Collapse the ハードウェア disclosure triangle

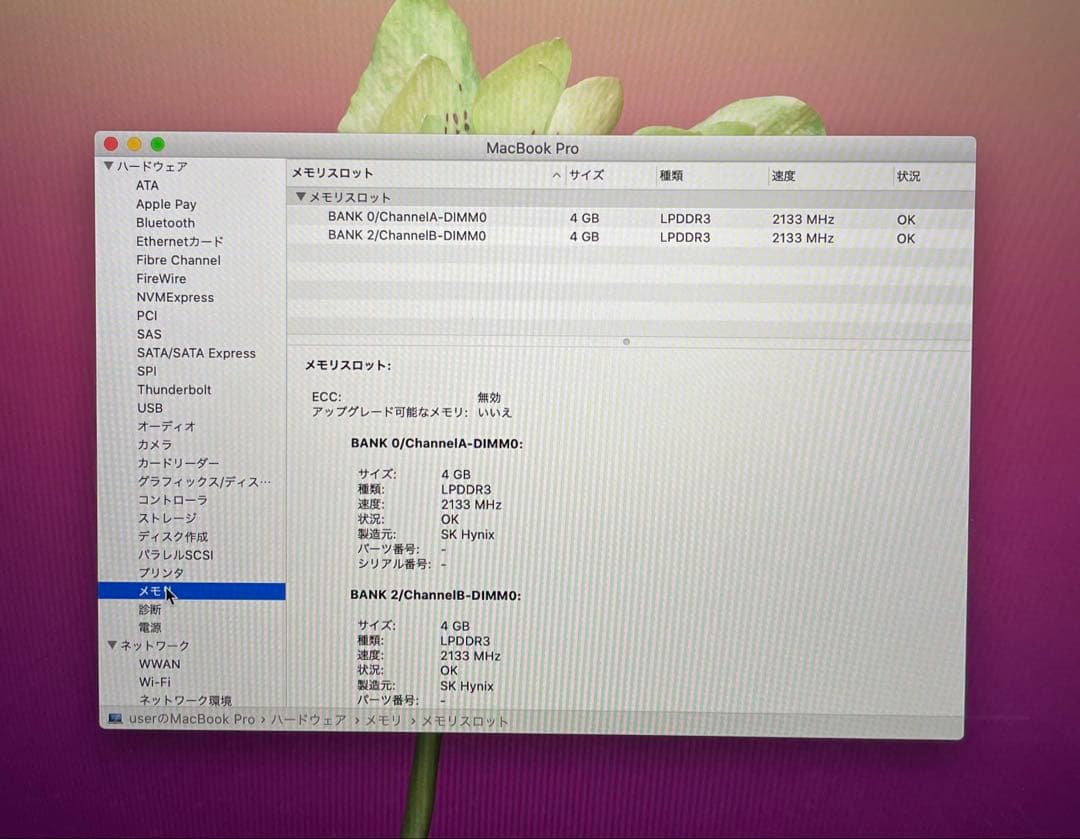click(110, 166)
